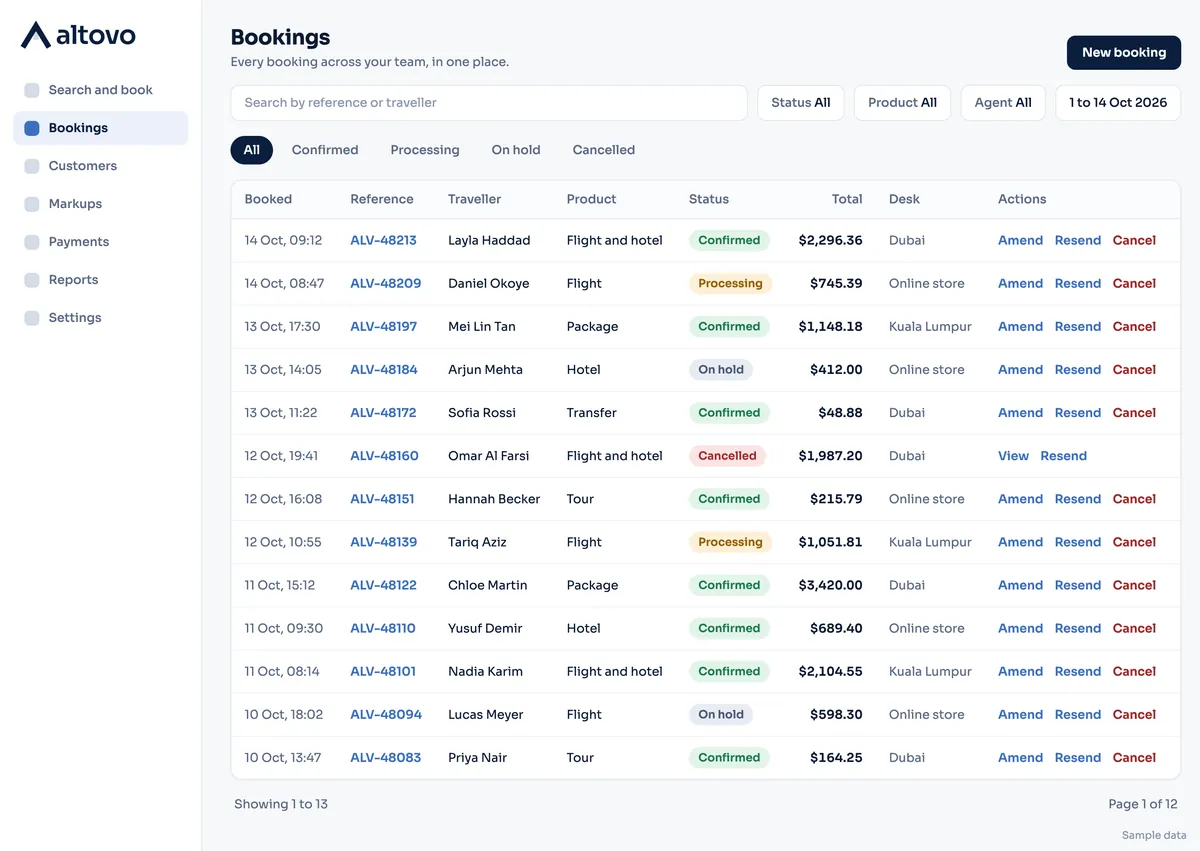Viewport: 1200px width, 851px height.
Task: Click the Customers sidebar icon
Action: pos(32,166)
